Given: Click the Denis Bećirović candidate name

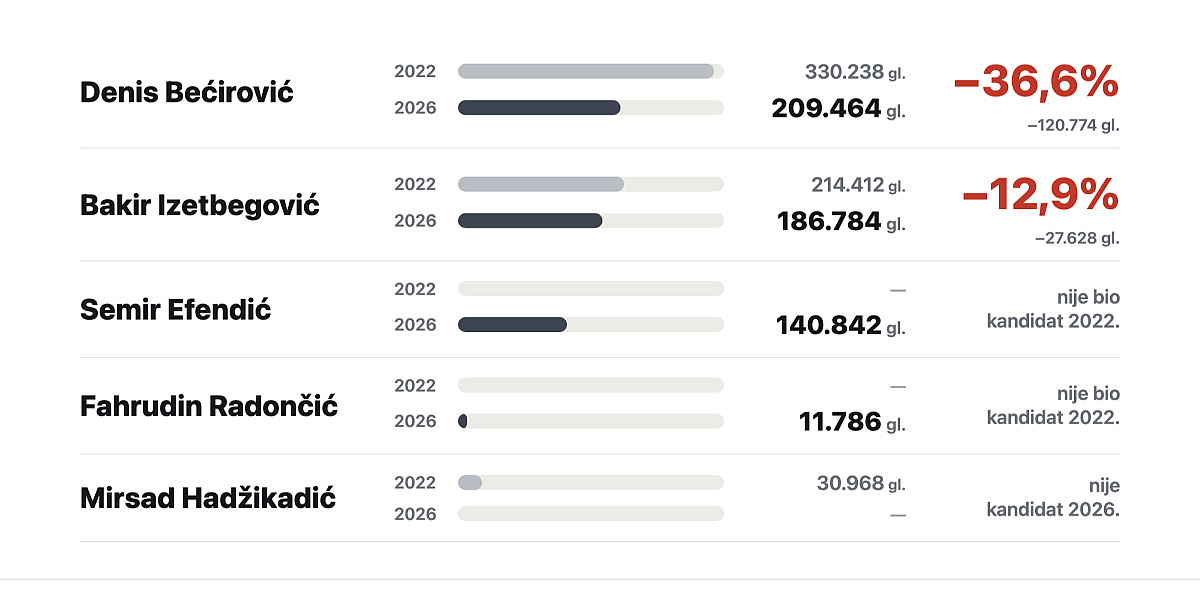Looking at the screenshot, I should click(x=187, y=92).
